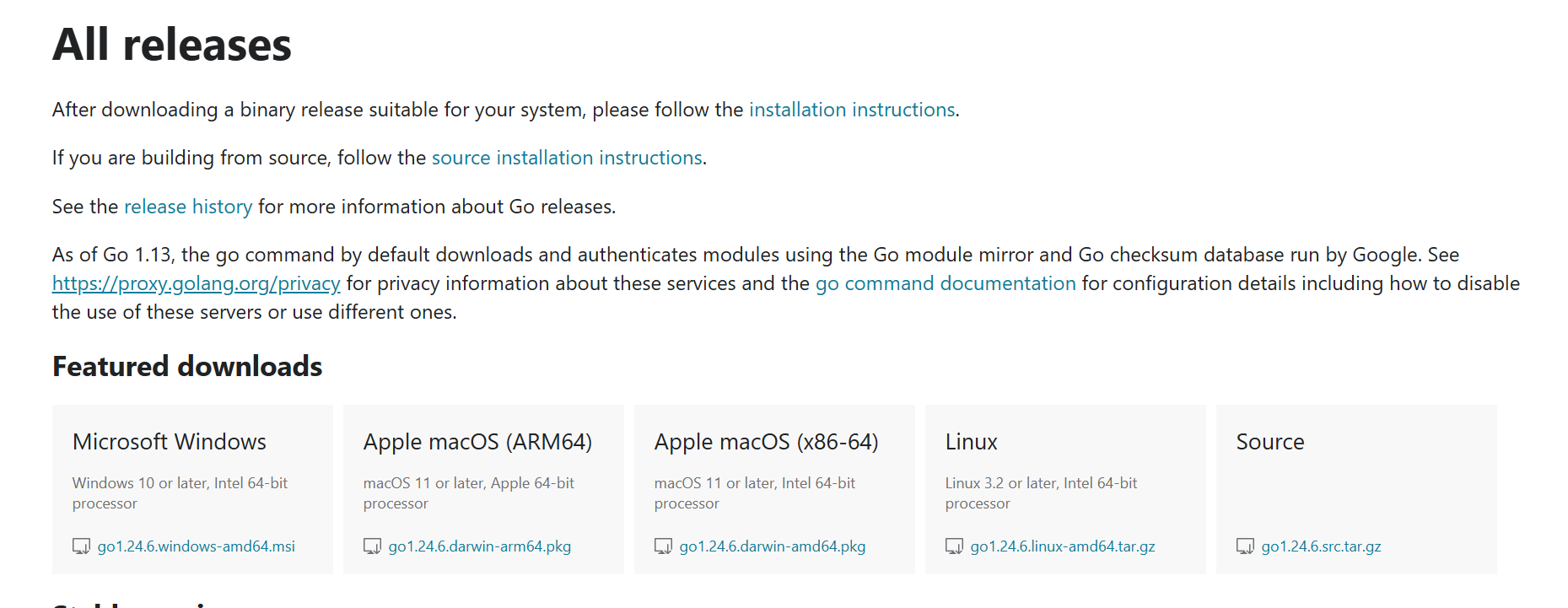
Task: Open the source installation instructions link
Action: click(x=567, y=158)
